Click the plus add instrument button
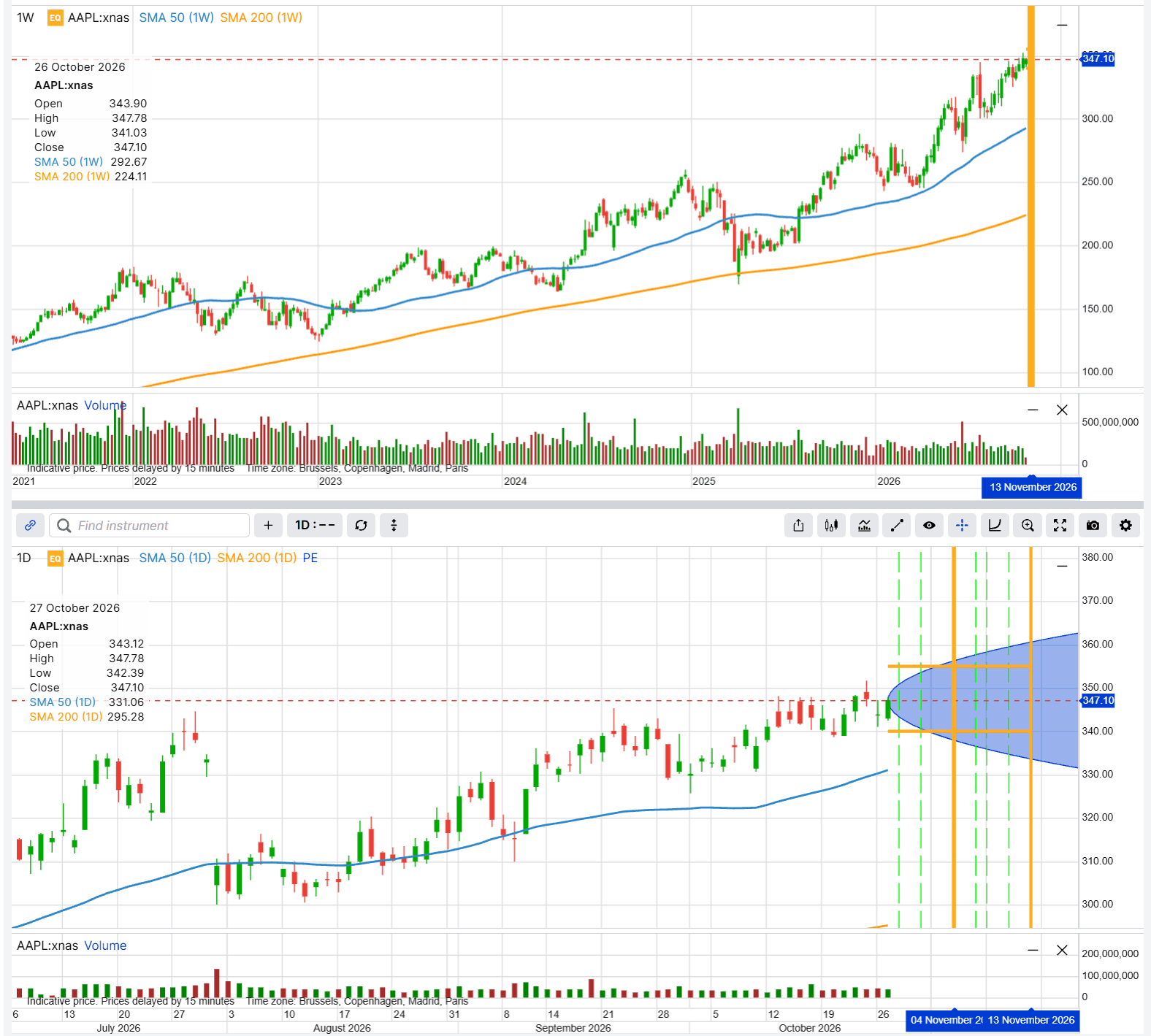The image size is (1151, 1036). coord(268,525)
